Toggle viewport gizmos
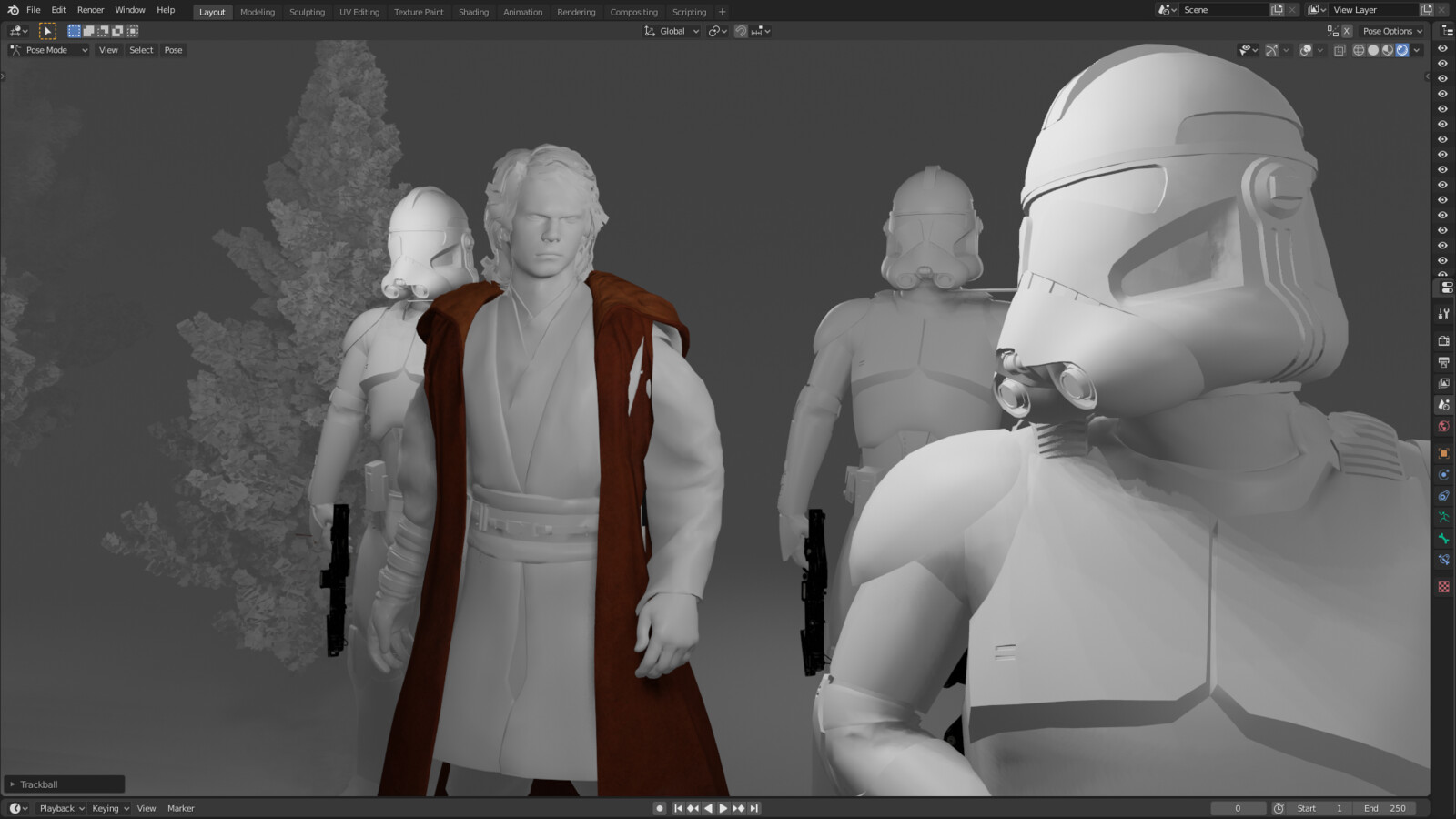The height and width of the screenshot is (819, 1456). (x=1271, y=50)
